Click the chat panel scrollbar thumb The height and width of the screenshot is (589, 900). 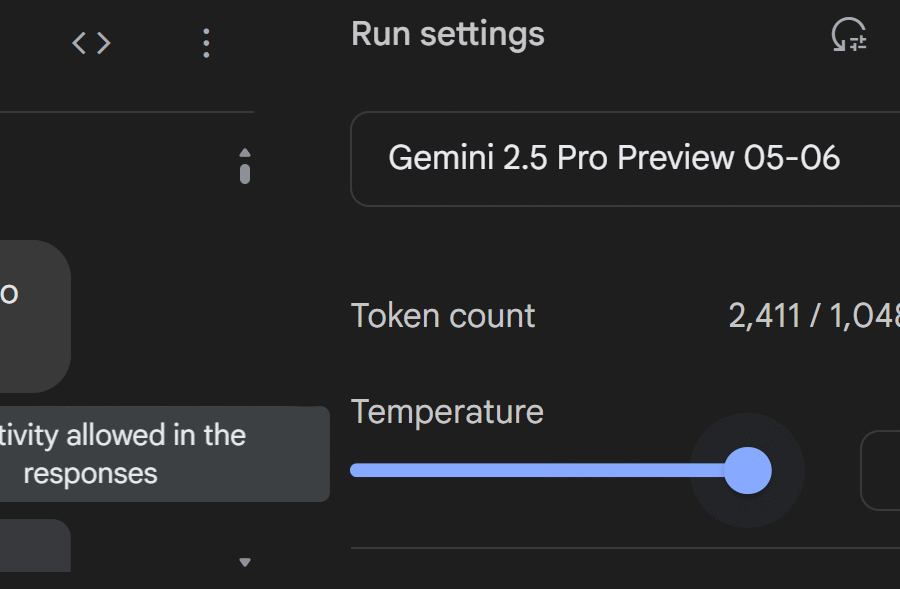245,172
